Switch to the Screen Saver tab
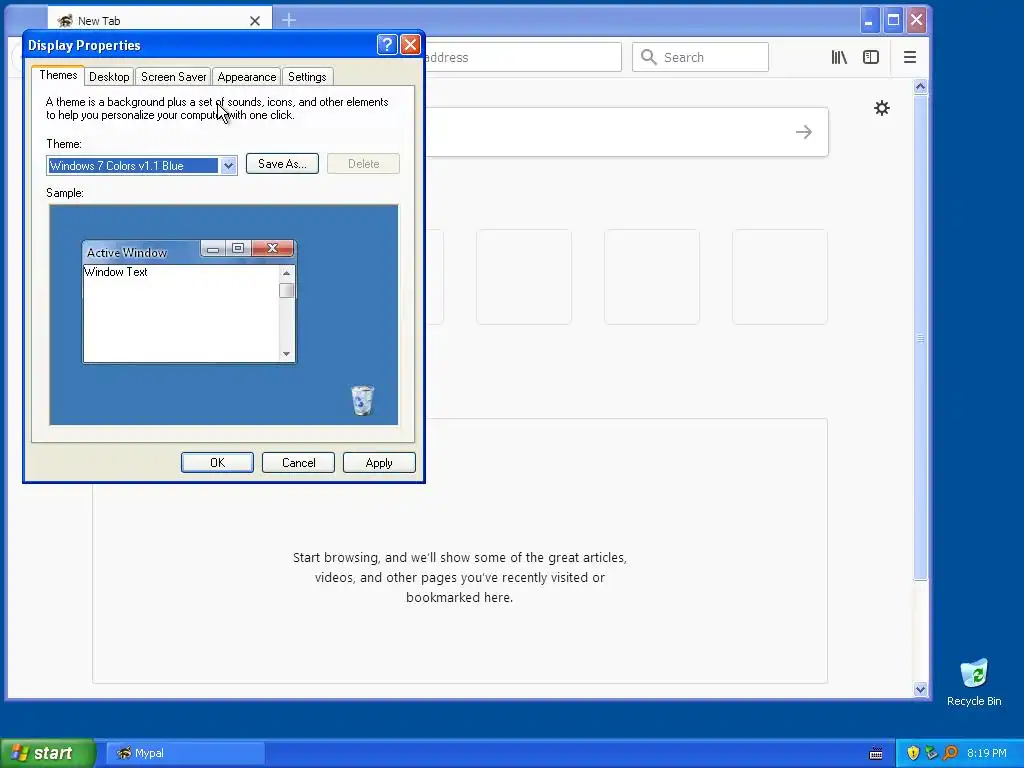This screenshot has height=768, width=1024. point(174,76)
